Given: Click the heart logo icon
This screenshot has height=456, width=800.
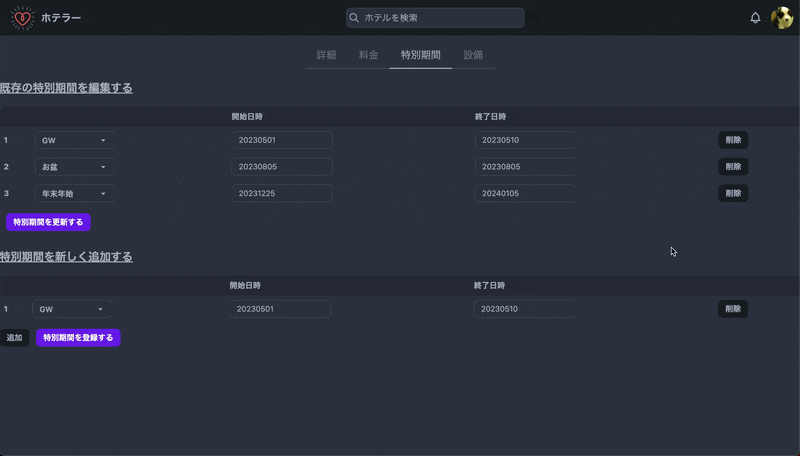Looking at the screenshot, I should (22, 18).
